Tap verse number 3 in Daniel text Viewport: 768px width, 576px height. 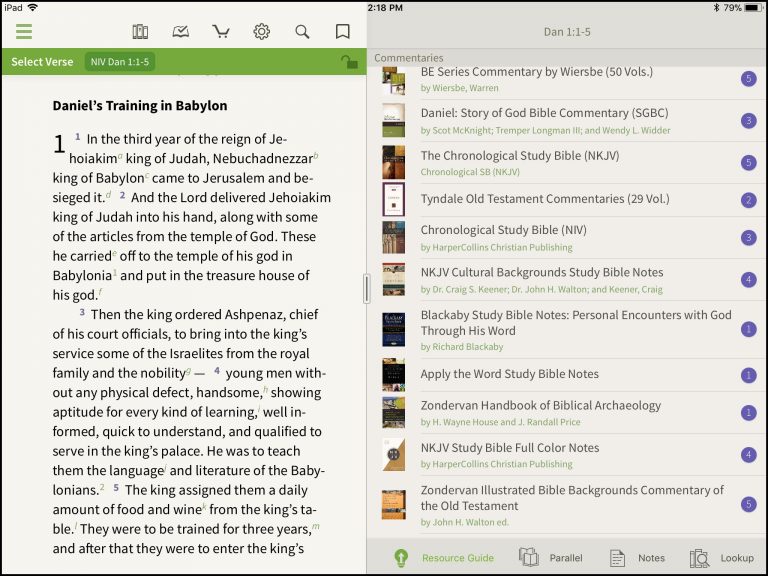[x=82, y=312]
